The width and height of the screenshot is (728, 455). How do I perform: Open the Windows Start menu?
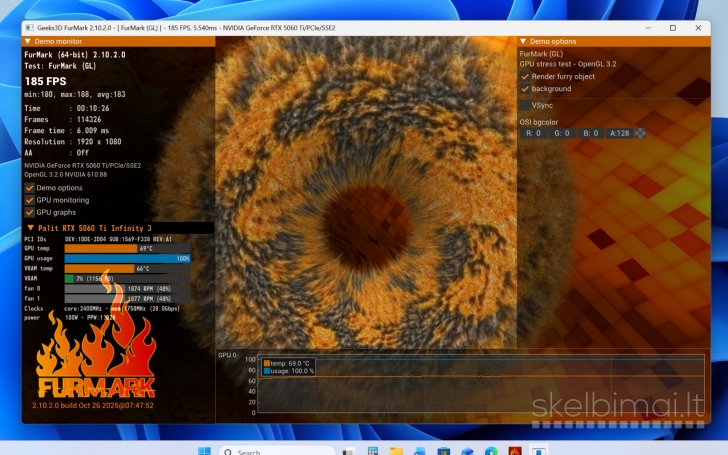click(204, 451)
